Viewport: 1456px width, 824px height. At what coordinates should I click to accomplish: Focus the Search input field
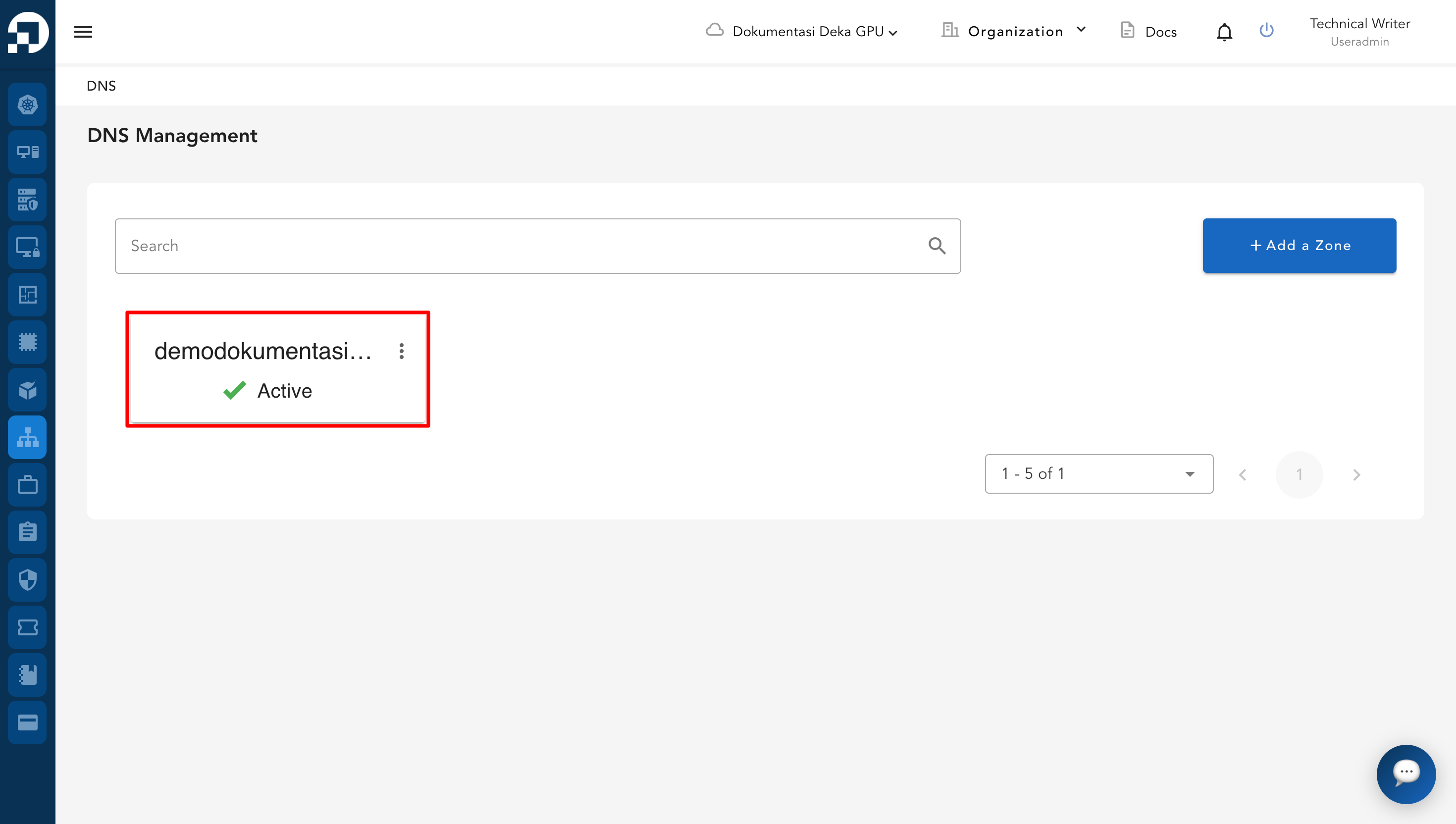click(520, 246)
